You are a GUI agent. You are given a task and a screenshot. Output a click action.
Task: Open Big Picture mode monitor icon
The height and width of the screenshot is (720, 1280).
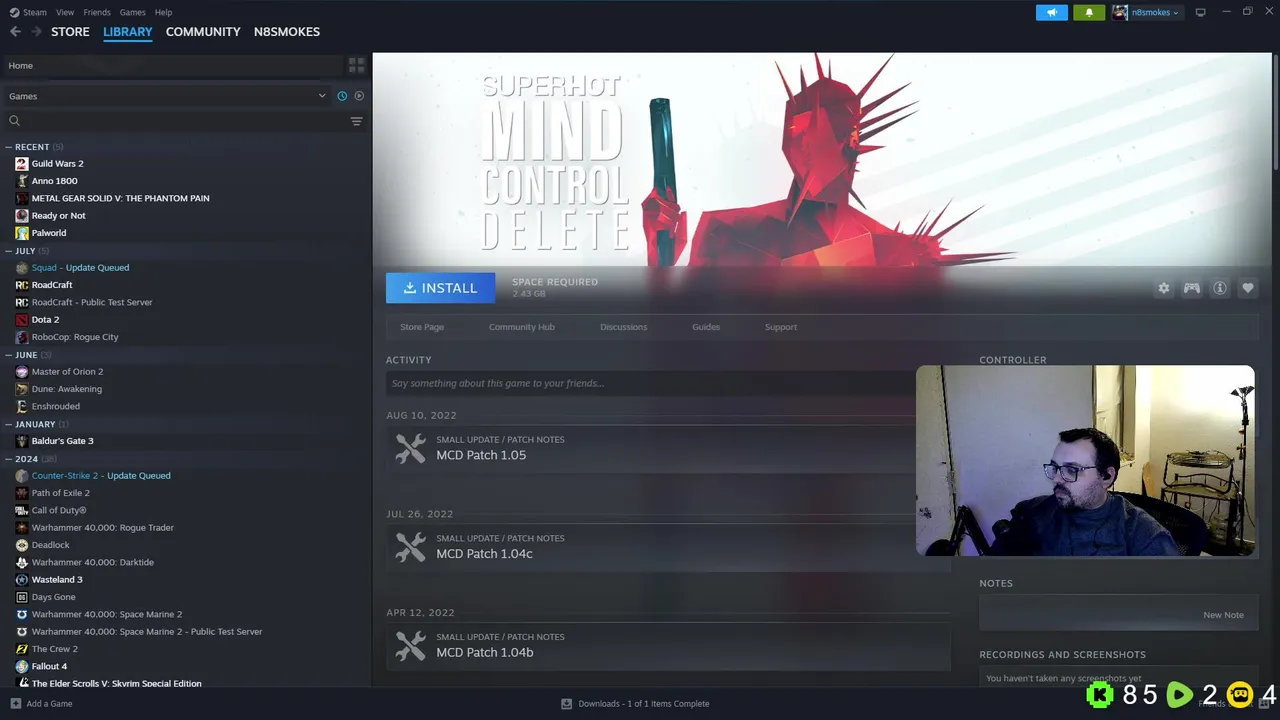pyautogui.click(x=1201, y=12)
